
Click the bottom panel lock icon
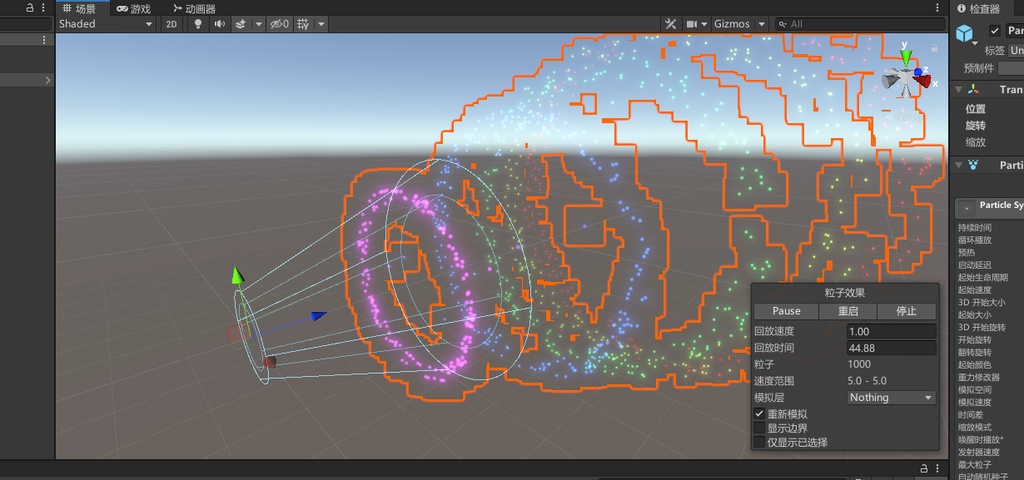[924, 468]
